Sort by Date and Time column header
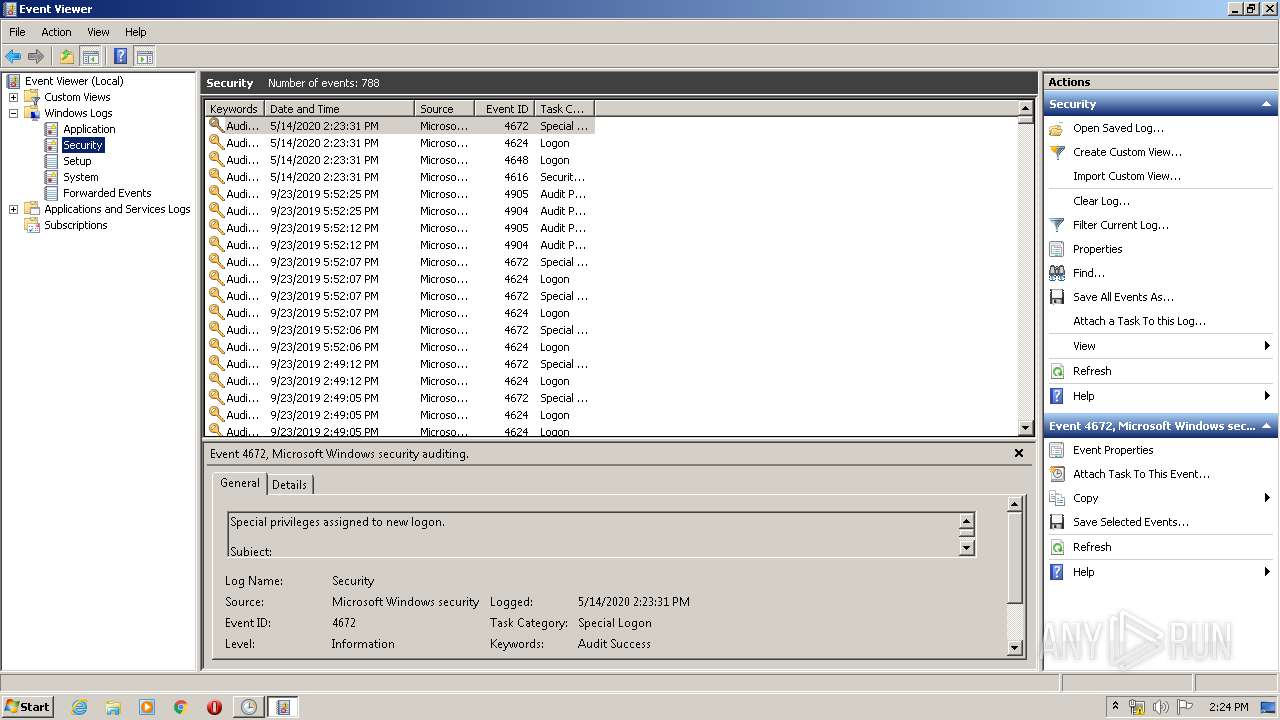Viewport: 1280px width, 720px height. [339, 109]
